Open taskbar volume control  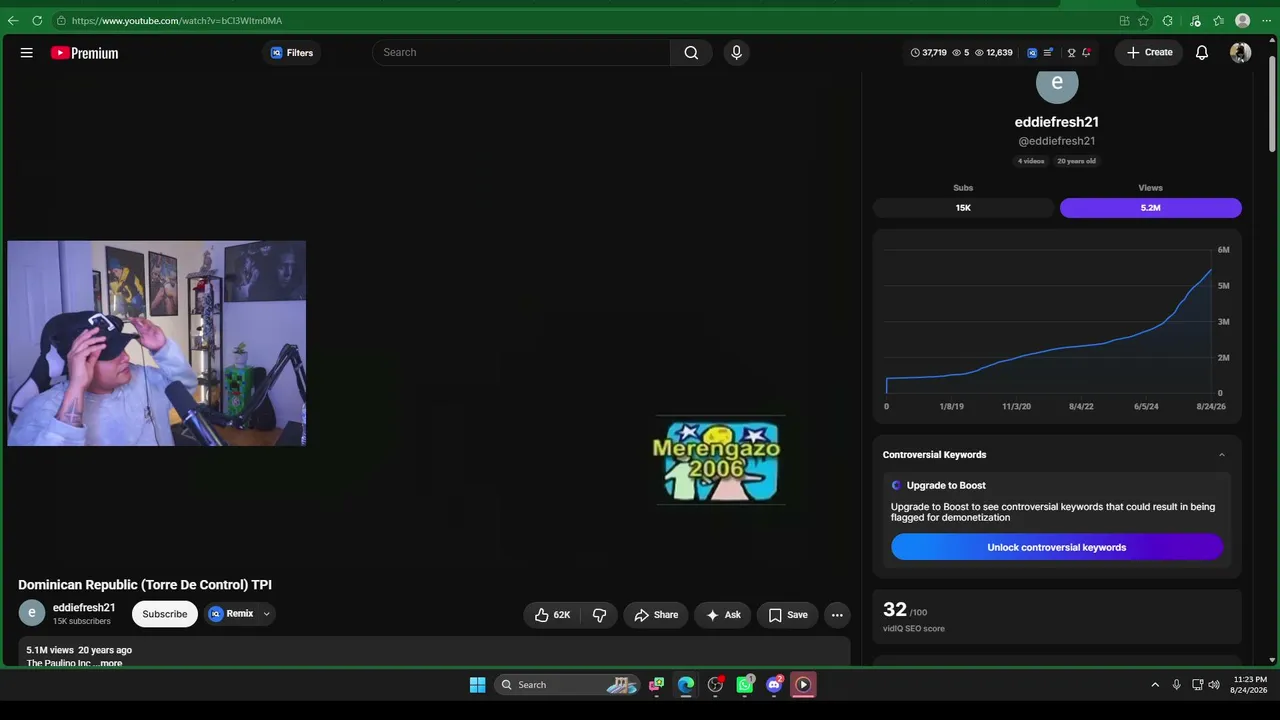pyautogui.click(x=1214, y=685)
